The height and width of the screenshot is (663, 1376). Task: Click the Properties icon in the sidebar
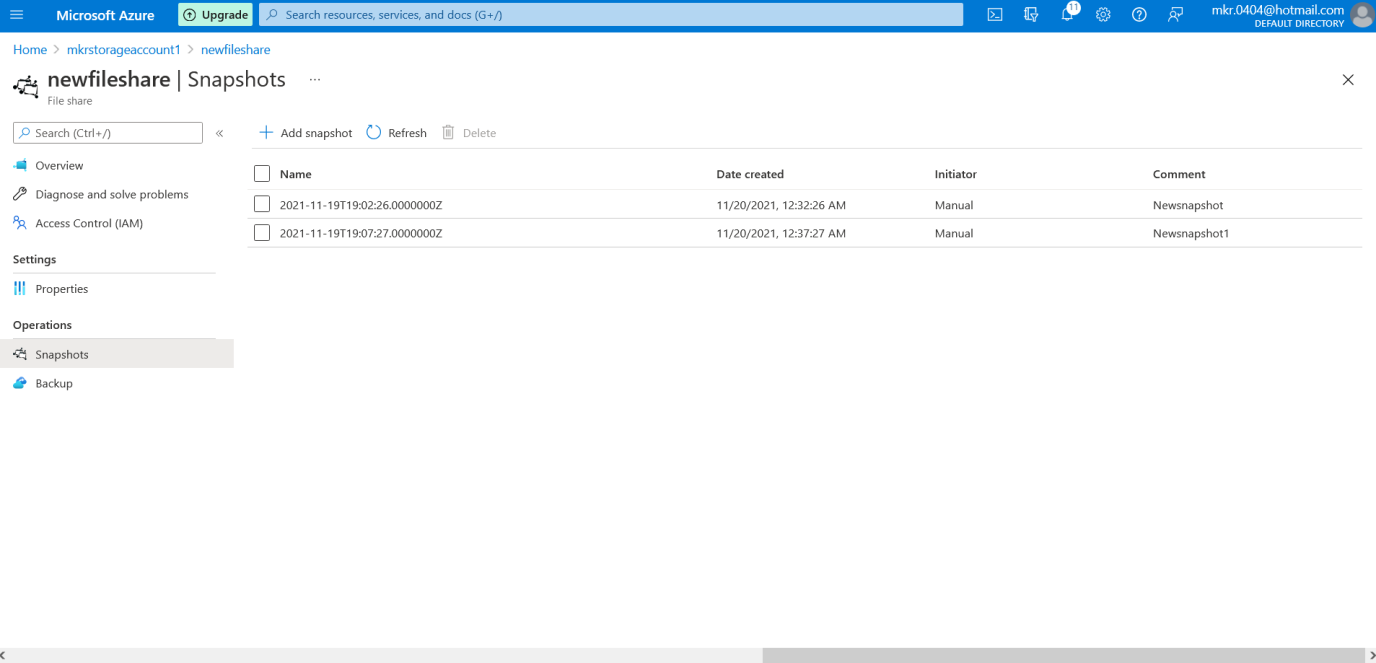(20, 289)
